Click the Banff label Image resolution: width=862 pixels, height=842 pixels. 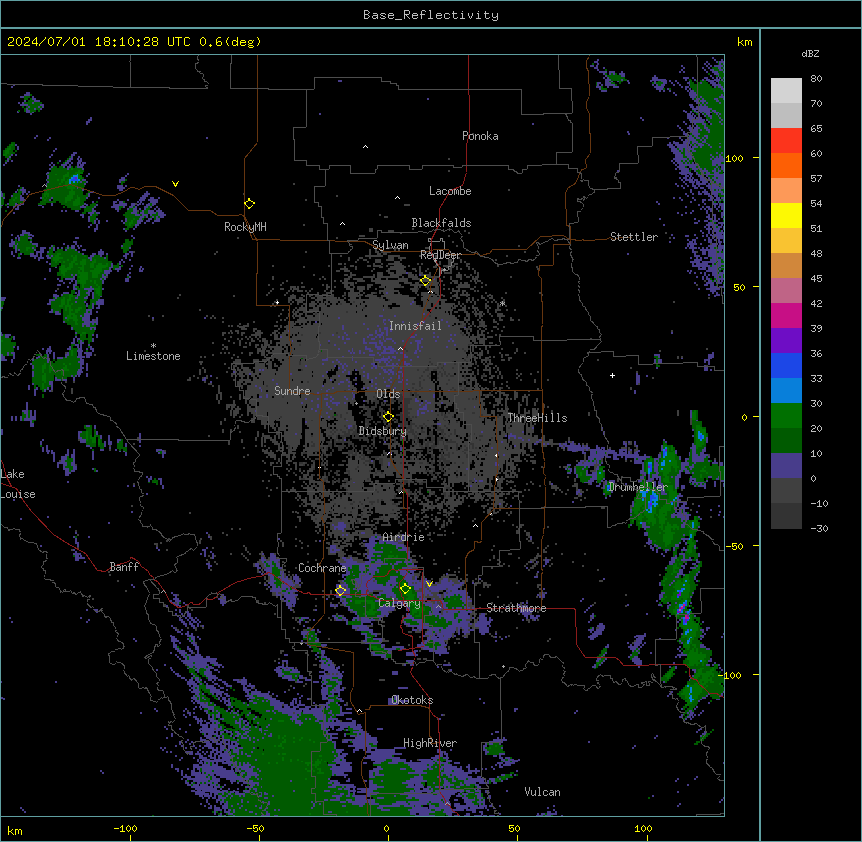click(x=124, y=567)
